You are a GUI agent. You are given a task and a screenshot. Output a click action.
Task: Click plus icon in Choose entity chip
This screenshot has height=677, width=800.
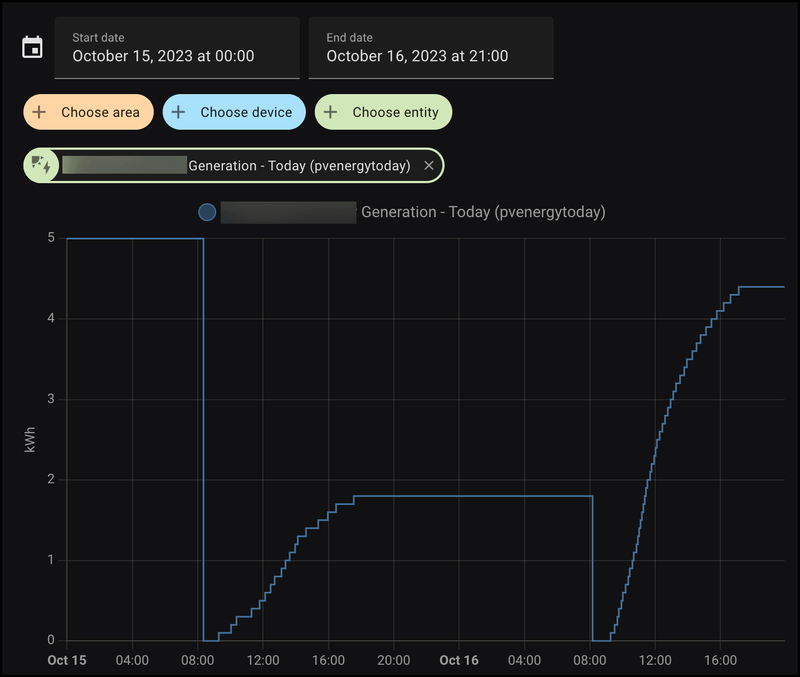(331, 112)
